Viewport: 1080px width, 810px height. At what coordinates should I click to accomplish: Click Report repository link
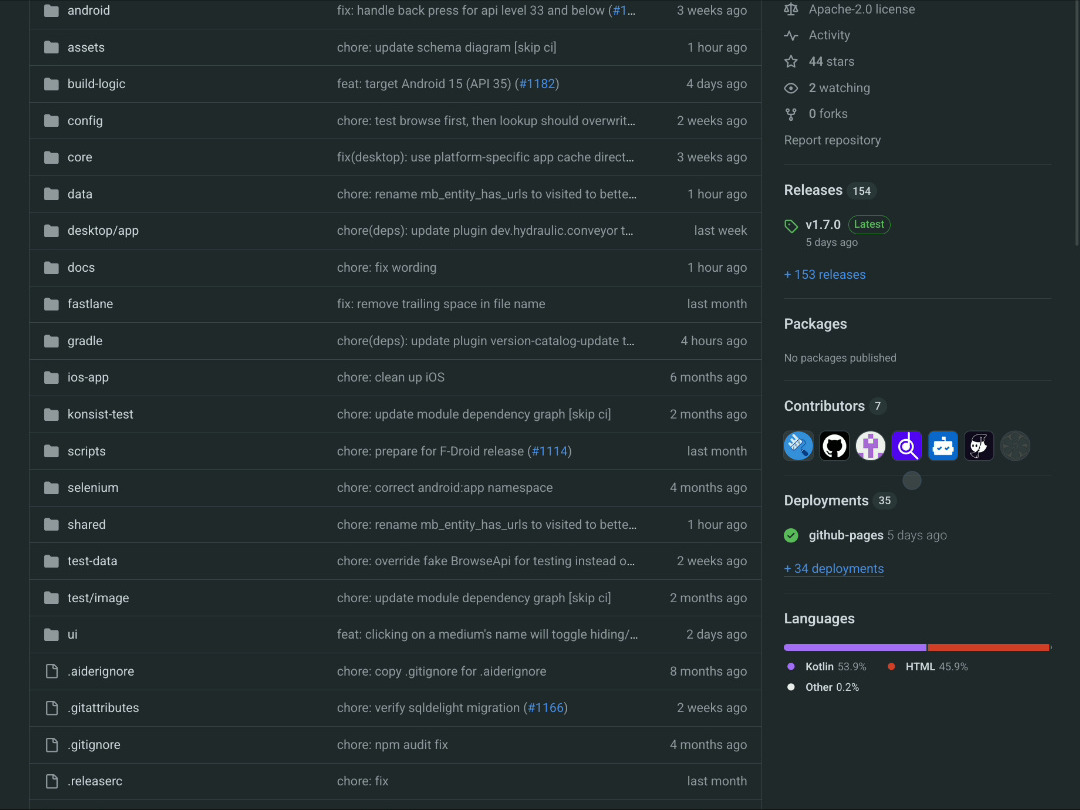[x=832, y=141]
